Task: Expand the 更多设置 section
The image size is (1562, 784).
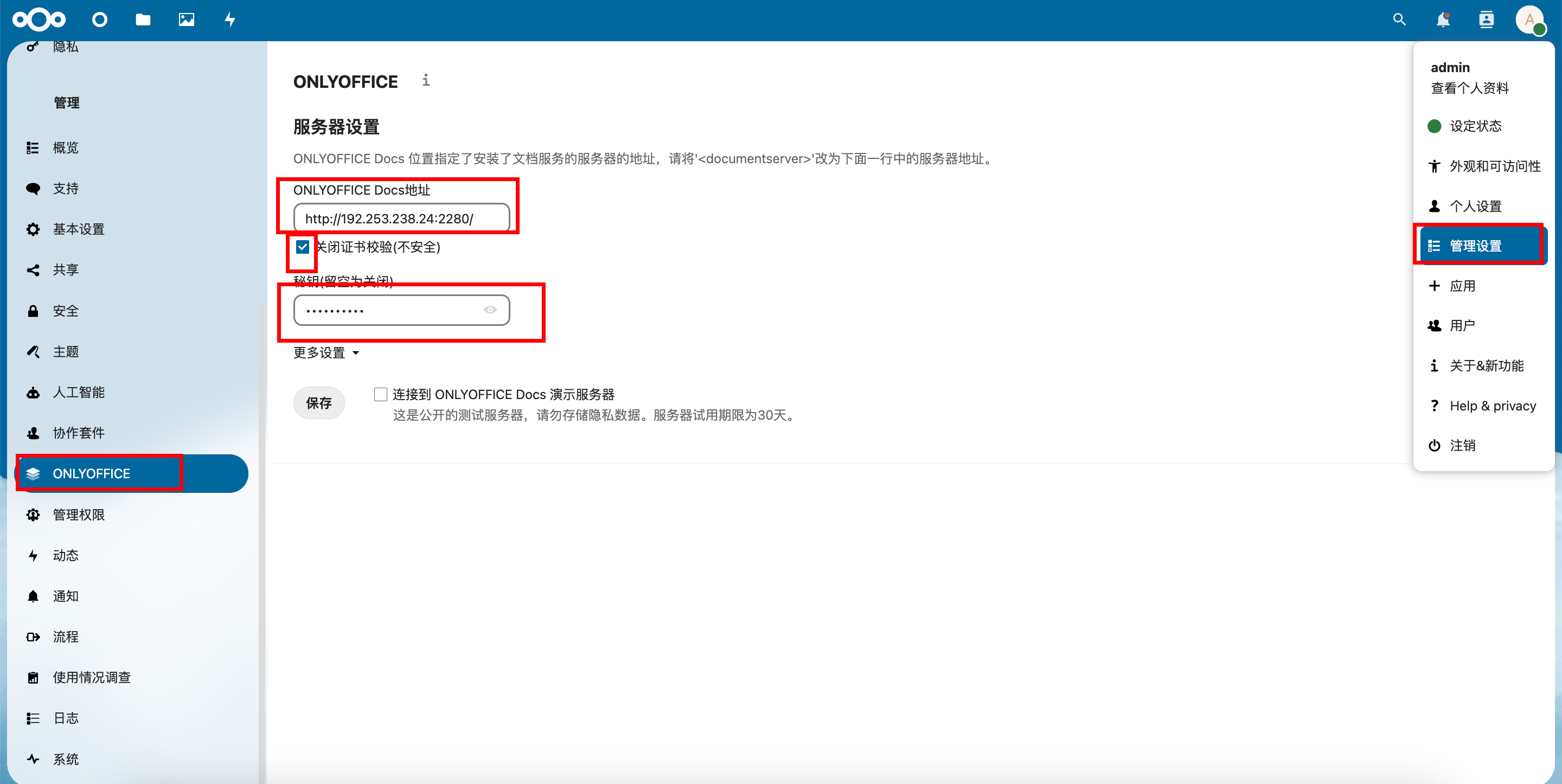Action: (326, 353)
